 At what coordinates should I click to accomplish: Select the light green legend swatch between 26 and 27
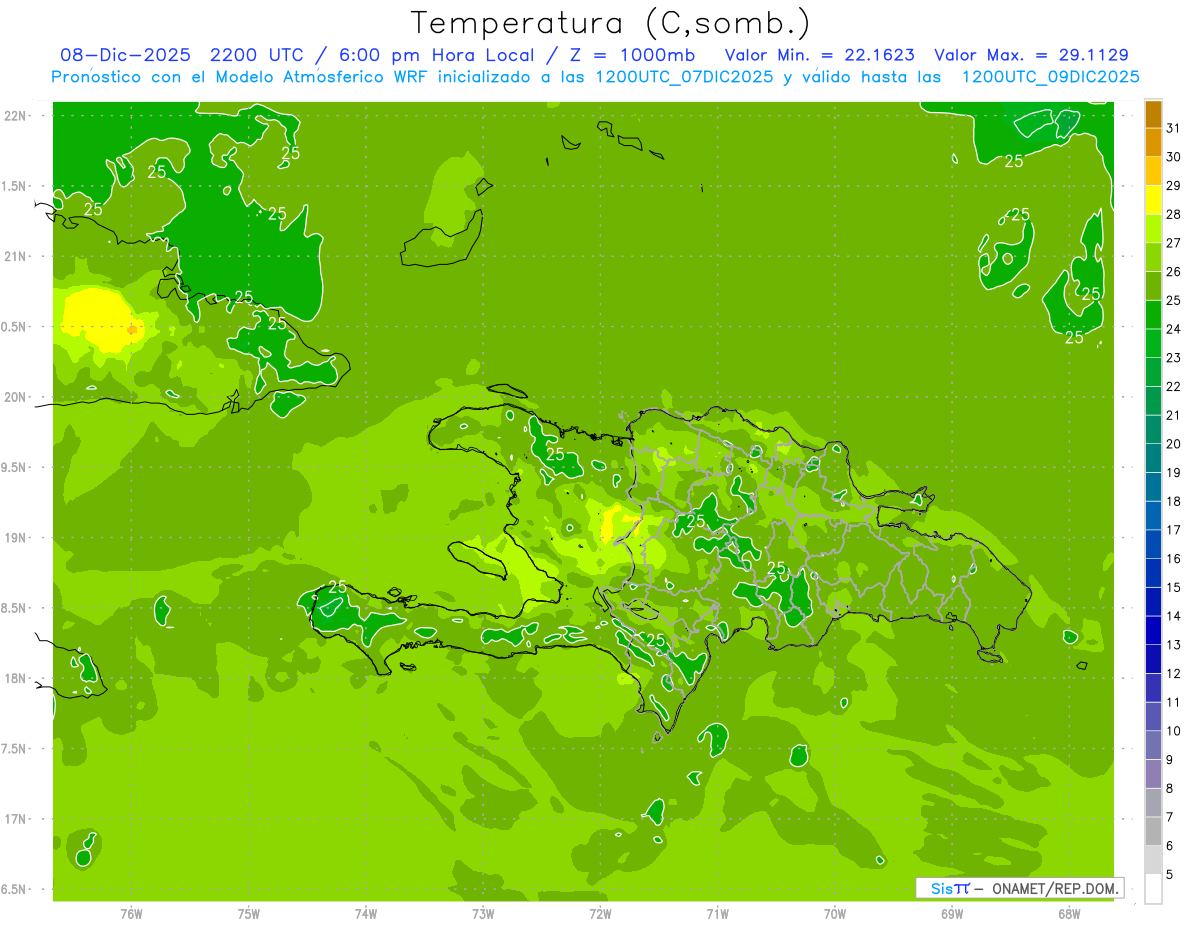click(x=1153, y=257)
